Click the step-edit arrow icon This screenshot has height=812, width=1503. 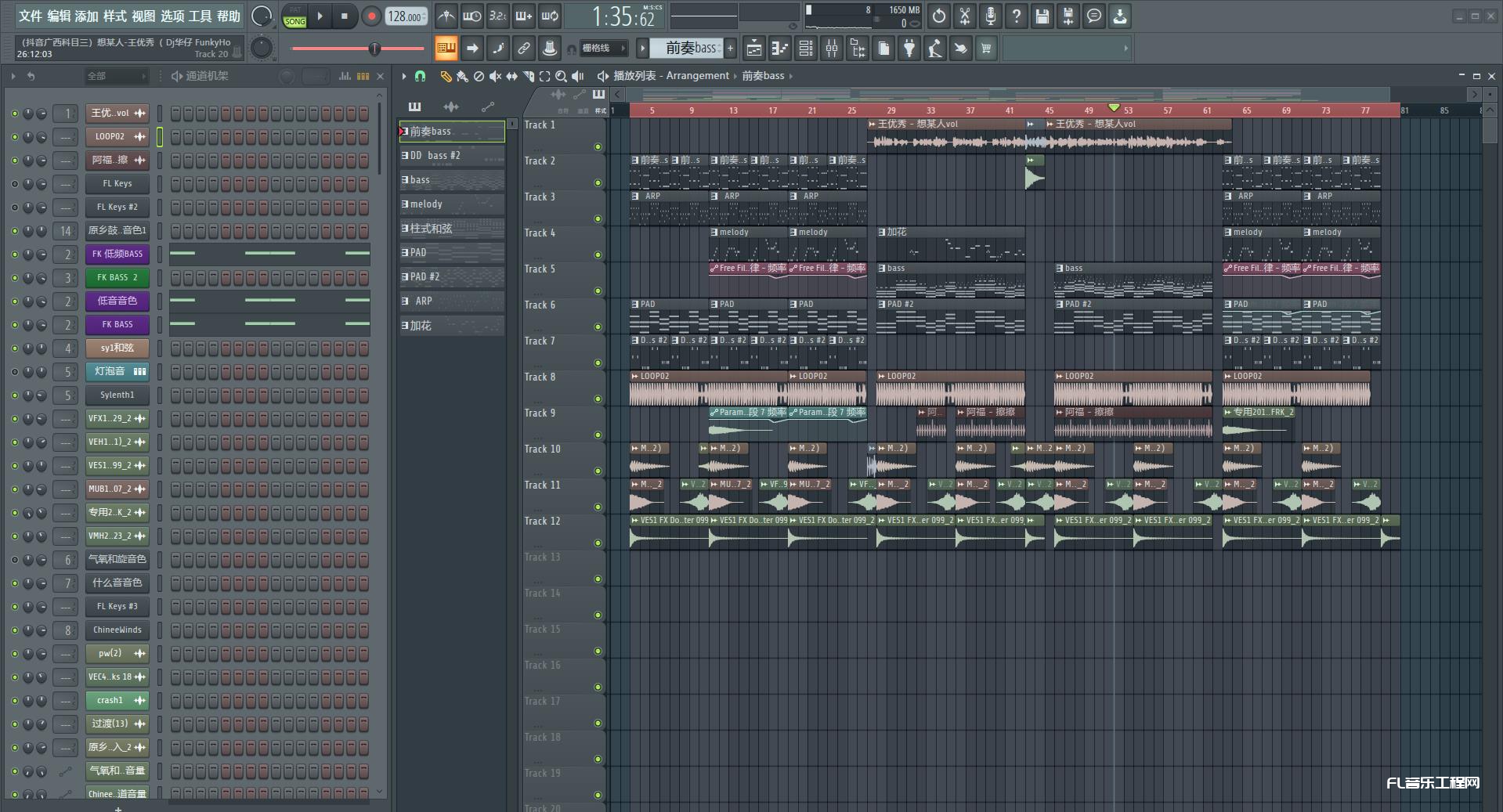point(472,49)
